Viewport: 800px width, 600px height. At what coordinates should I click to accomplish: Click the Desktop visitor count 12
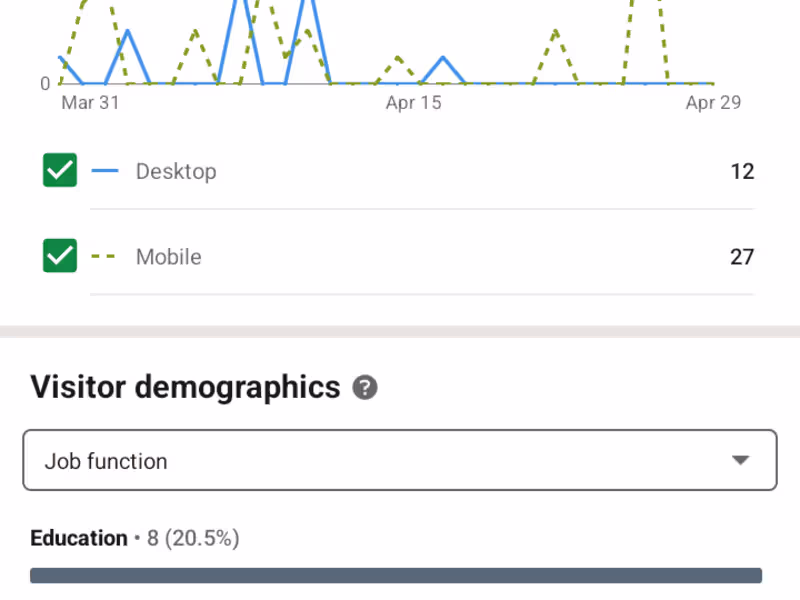coord(741,172)
